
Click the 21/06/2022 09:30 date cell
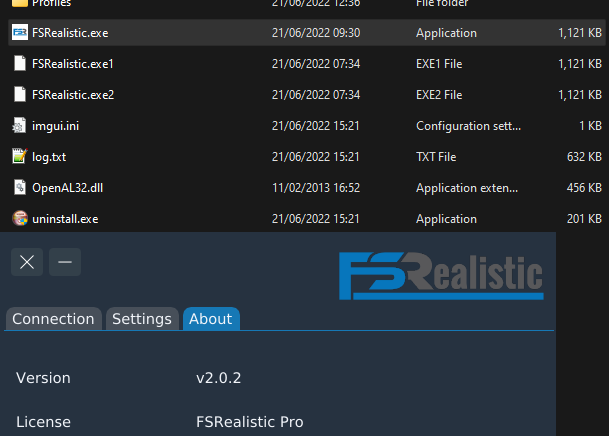tap(316, 33)
